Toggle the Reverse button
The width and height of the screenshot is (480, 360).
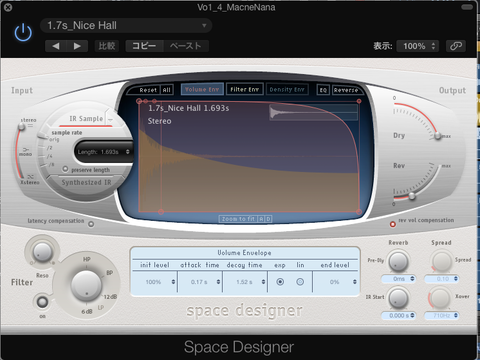point(346,90)
